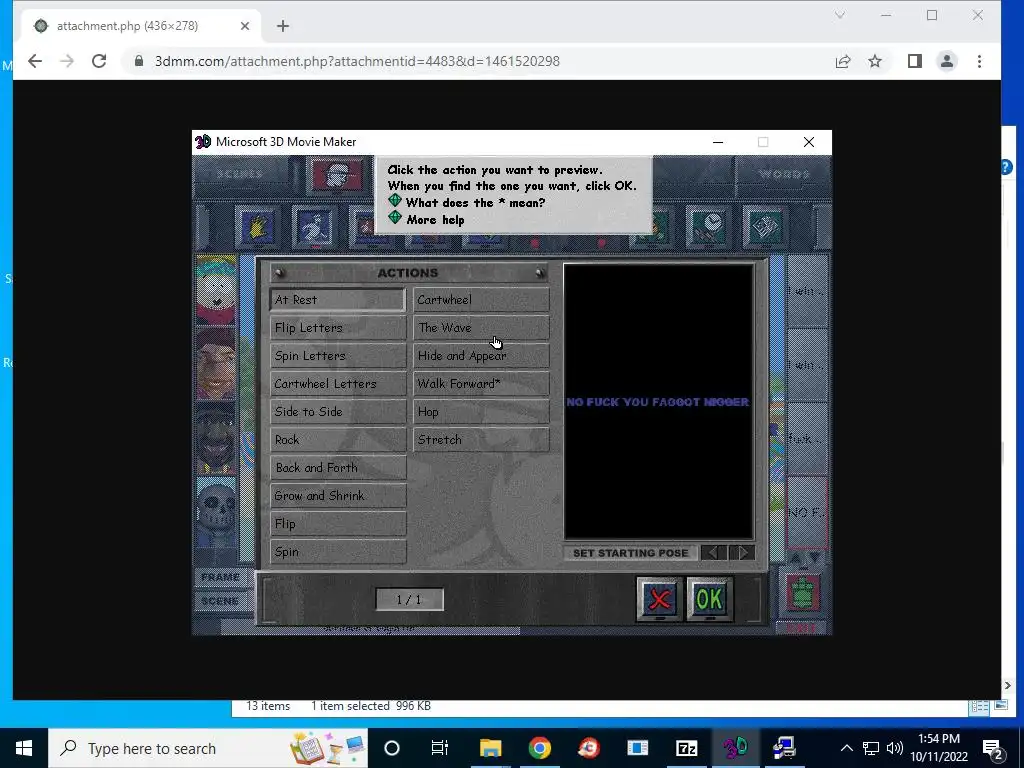Select the red-outlined text thumbnail
This screenshot has width=1024, height=768.
(807, 513)
